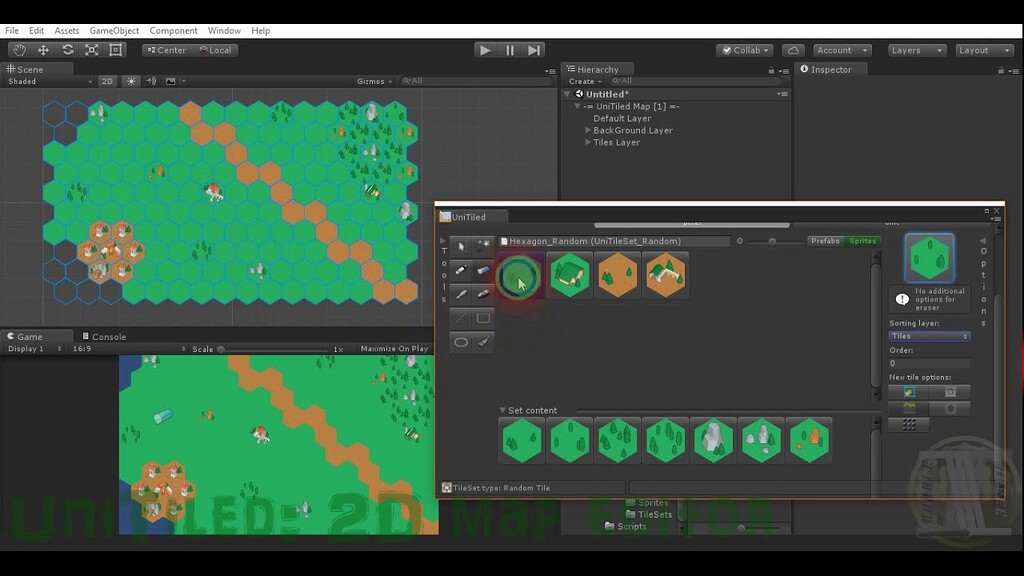1024x576 pixels.
Task: Toggle 2D mode in the Scene view
Action: click(108, 81)
